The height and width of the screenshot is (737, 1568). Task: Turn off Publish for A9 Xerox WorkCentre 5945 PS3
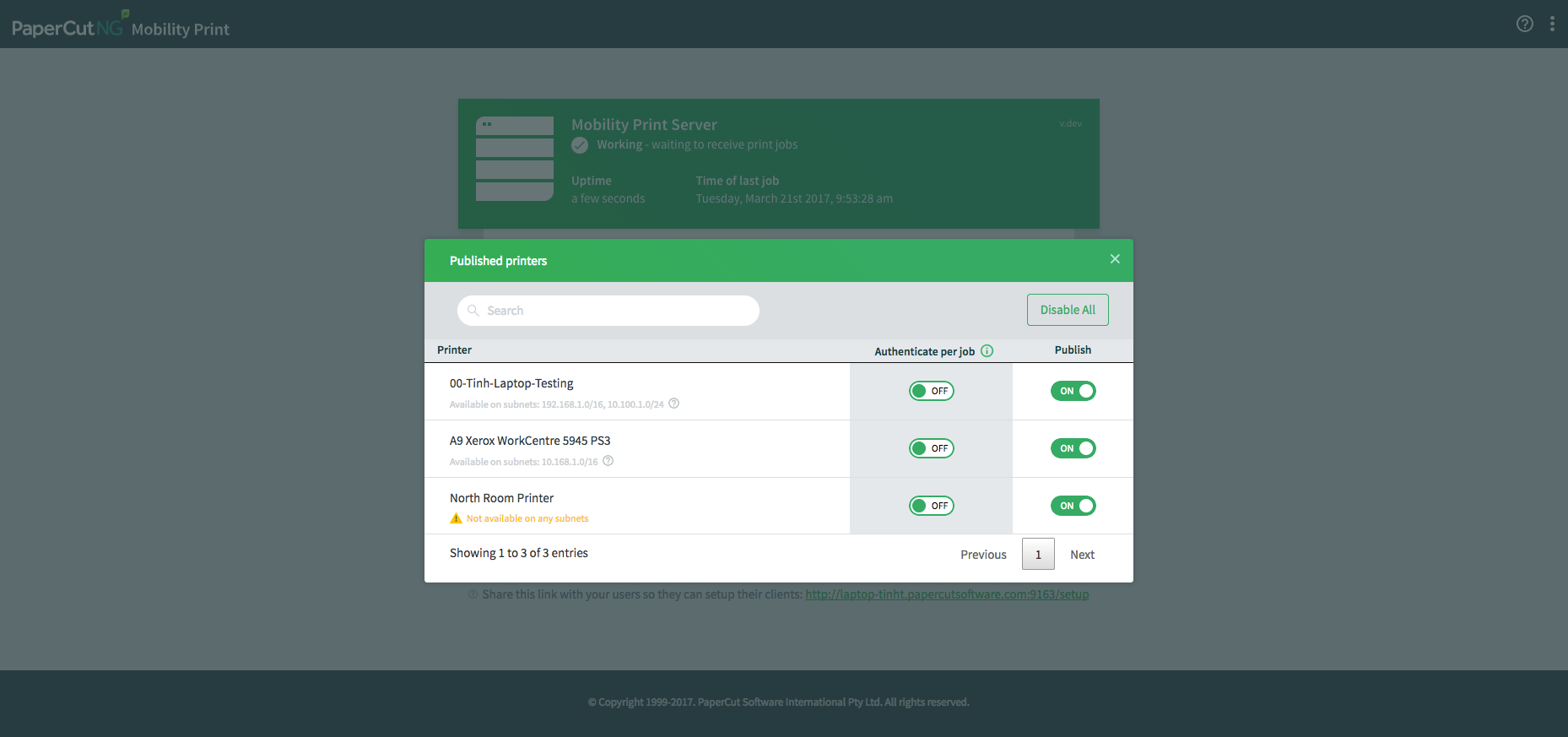pyautogui.click(x=1073, y=448)
